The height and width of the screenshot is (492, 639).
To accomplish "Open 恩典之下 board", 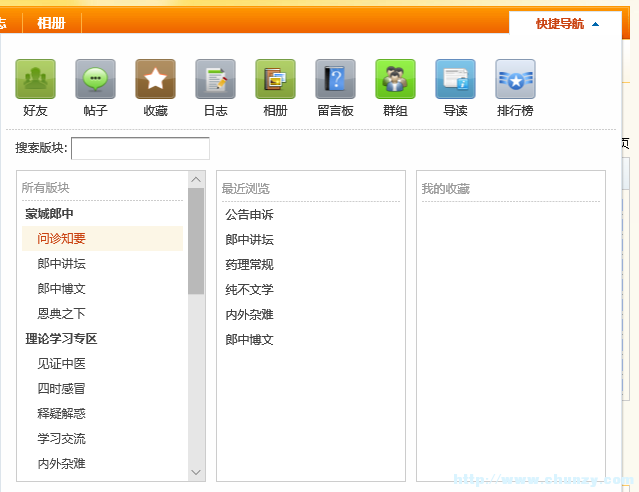I will click(62, 313).
